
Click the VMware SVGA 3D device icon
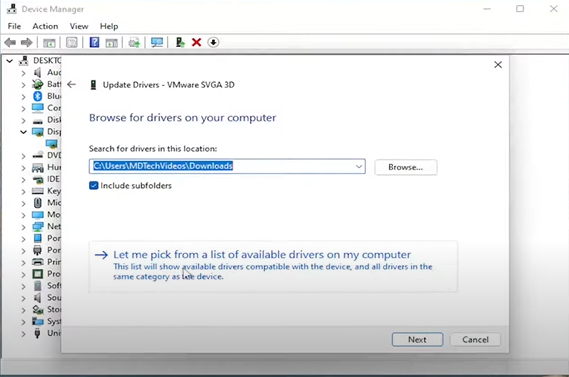93,85
